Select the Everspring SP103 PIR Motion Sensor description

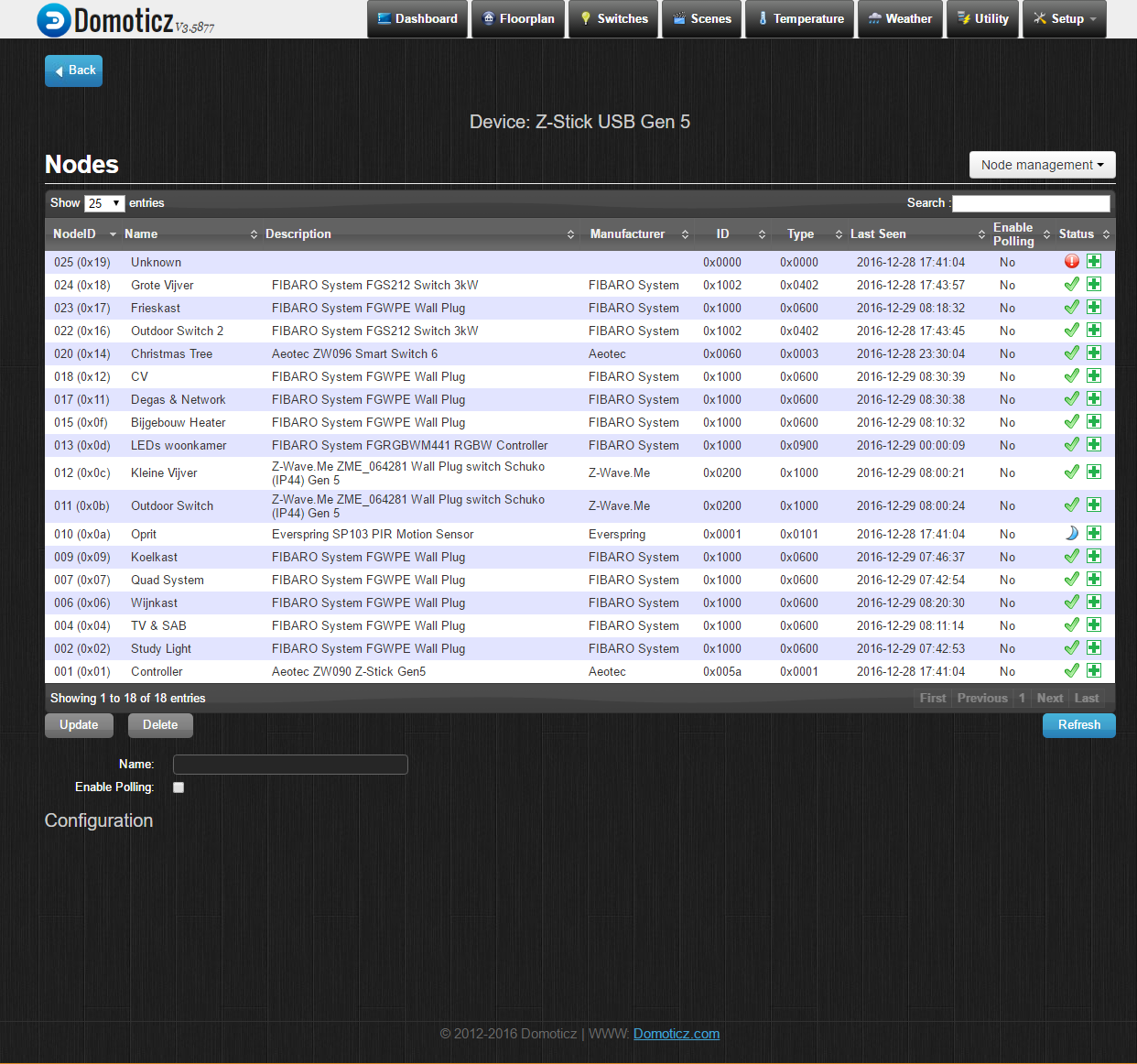[373, 535]
